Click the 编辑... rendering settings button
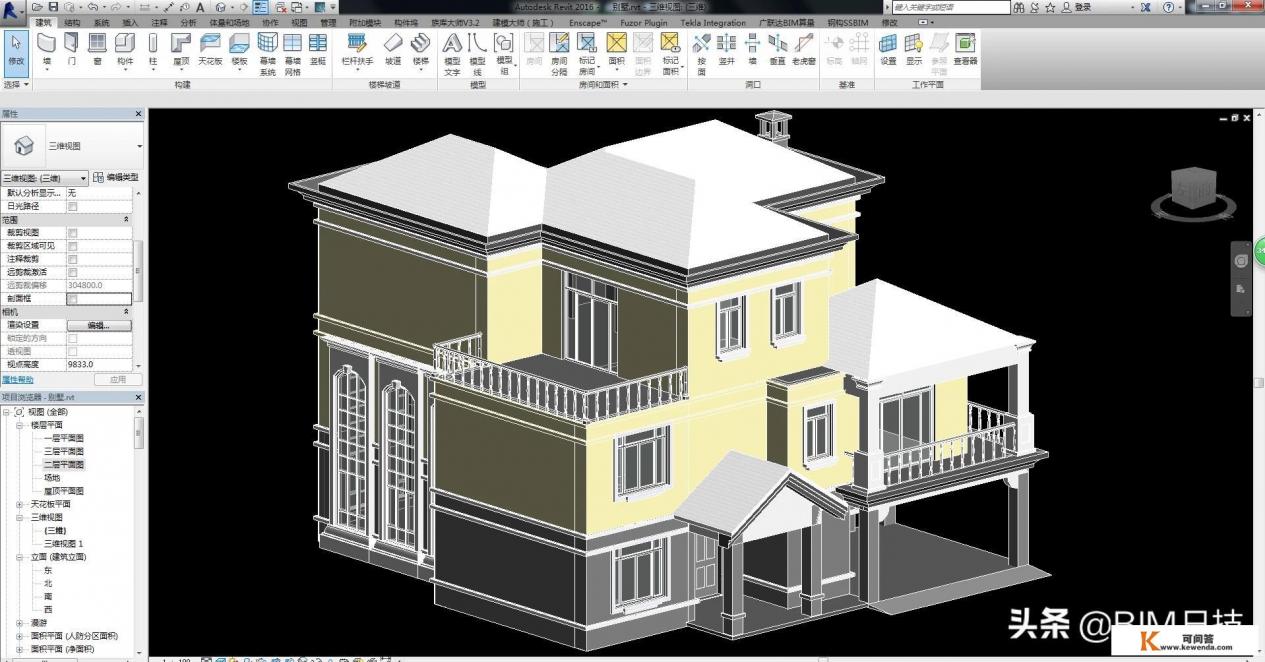The width and height of the screenshot is (1265, 662). (99, 325)
